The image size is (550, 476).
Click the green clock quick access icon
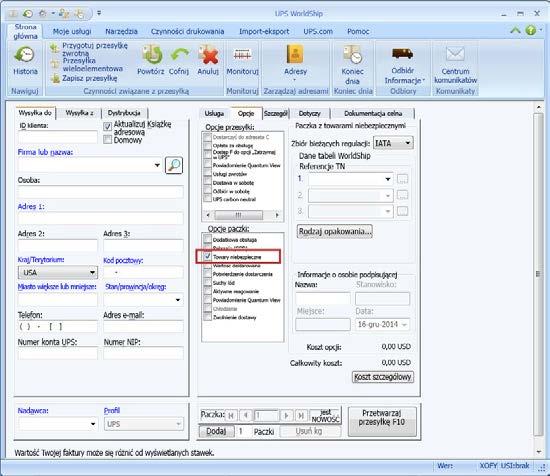point(28,13)
